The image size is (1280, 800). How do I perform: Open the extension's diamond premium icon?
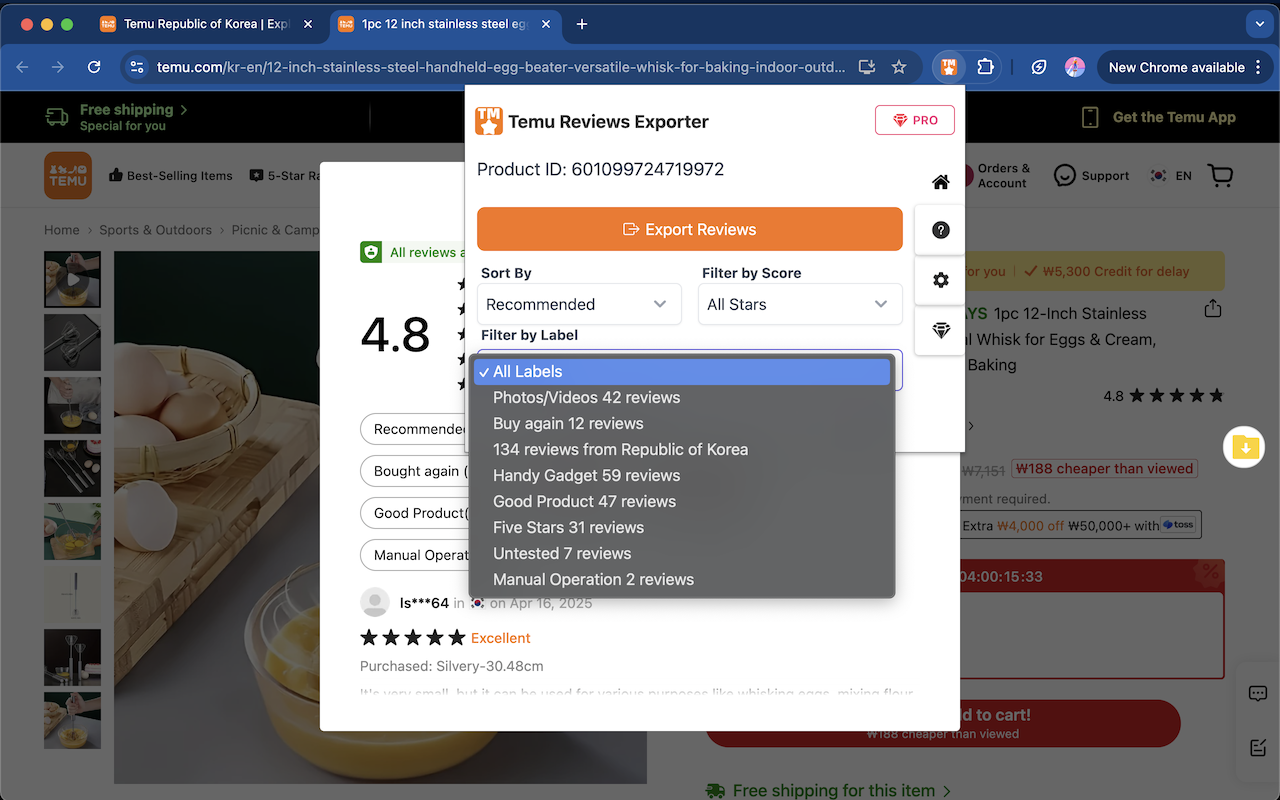click(940, 331)
